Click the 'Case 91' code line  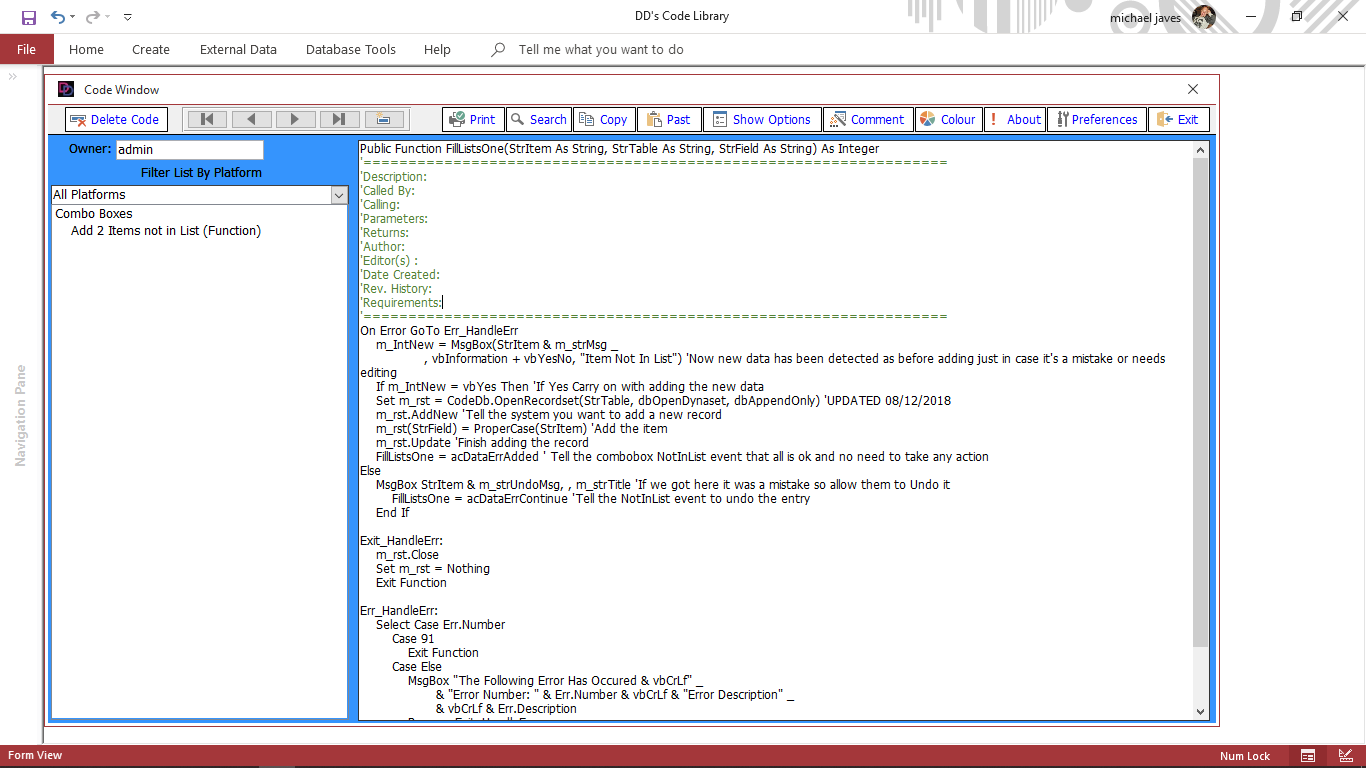[x=413, y=639]
